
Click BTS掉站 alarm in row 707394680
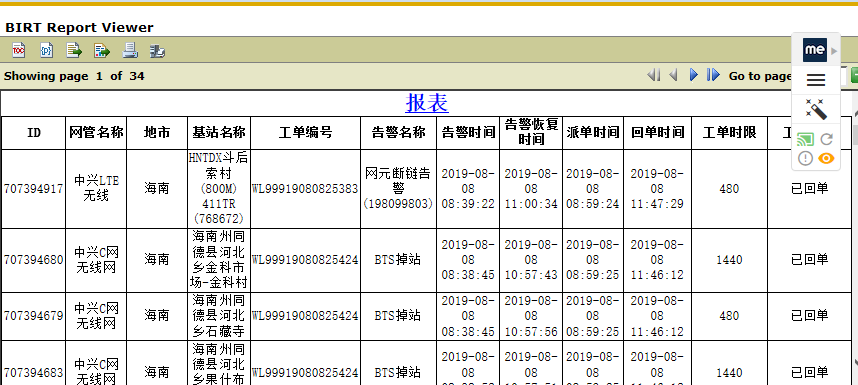click(398, 260)
